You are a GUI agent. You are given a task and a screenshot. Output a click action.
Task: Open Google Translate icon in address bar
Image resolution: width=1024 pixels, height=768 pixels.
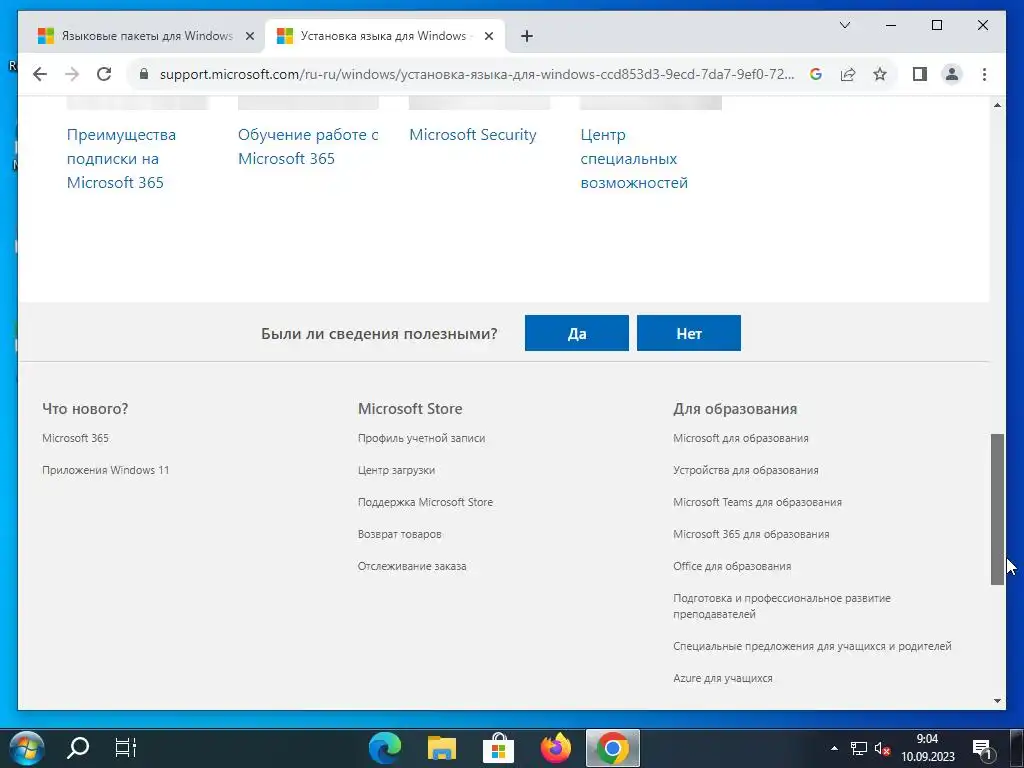pyautogui.click(x=816, y=74)
